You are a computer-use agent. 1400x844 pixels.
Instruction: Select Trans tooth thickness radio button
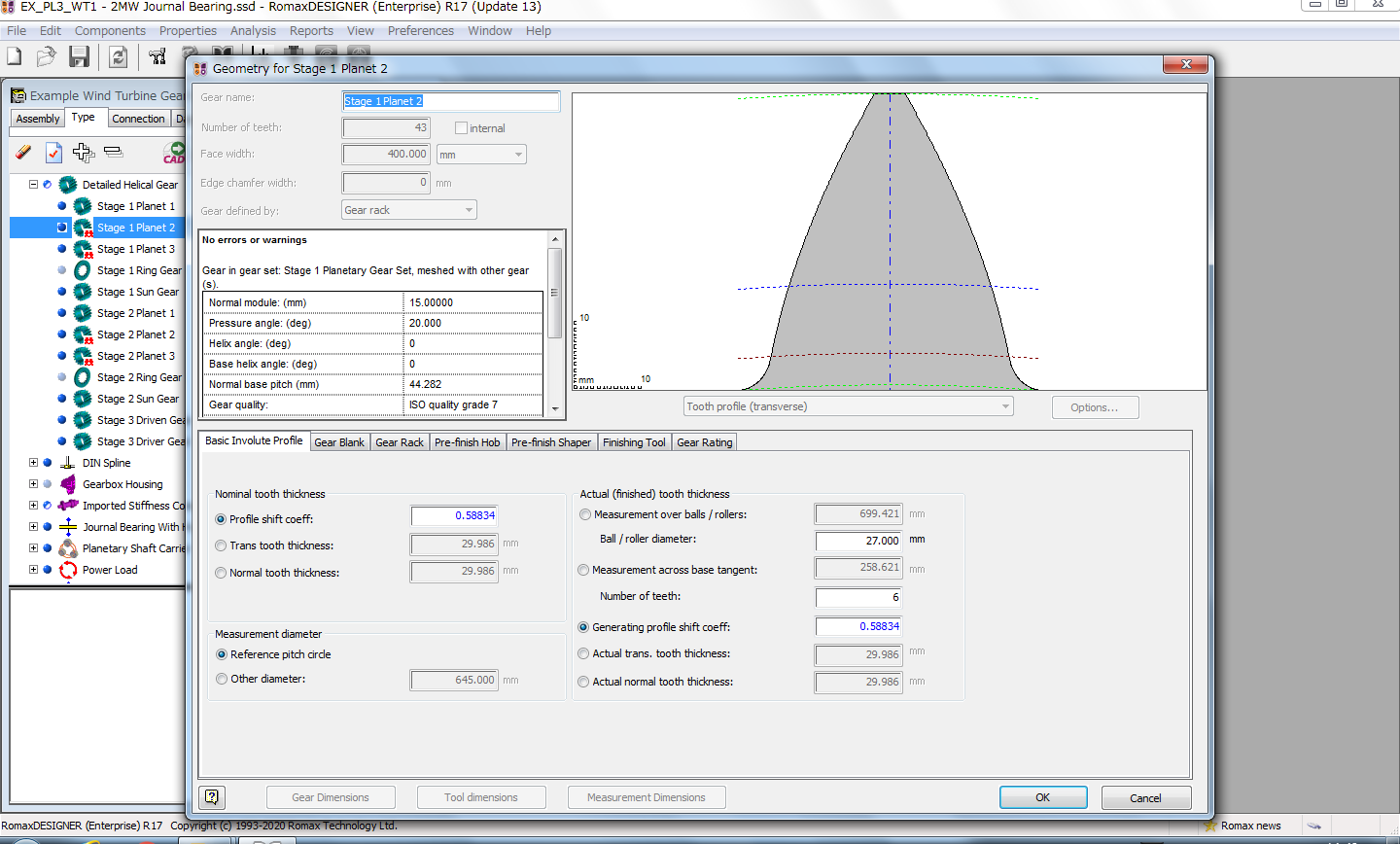(x=221, y=545)
